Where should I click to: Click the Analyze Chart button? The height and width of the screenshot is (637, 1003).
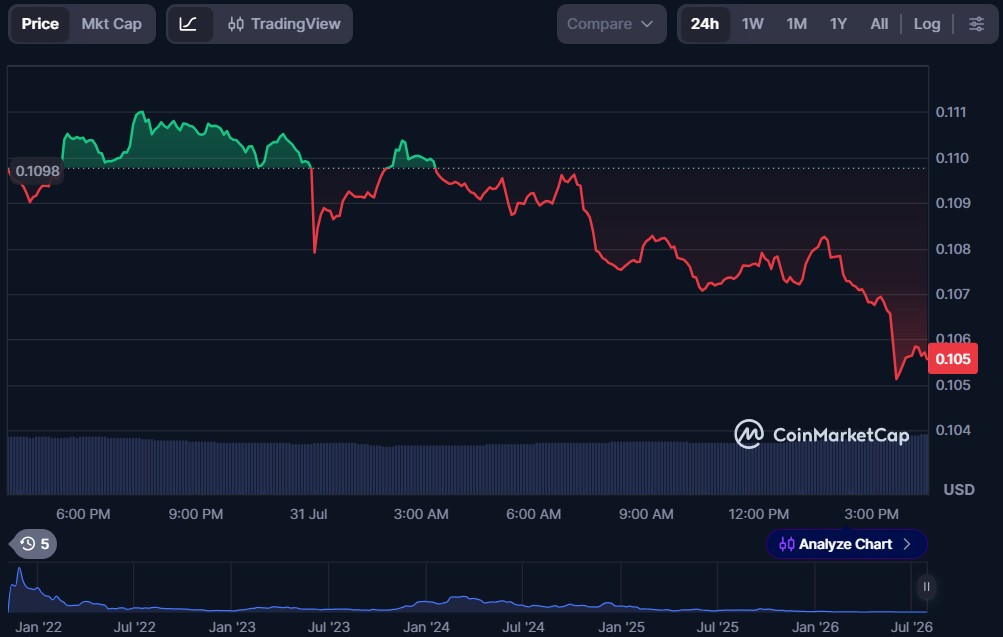(846, 544)
